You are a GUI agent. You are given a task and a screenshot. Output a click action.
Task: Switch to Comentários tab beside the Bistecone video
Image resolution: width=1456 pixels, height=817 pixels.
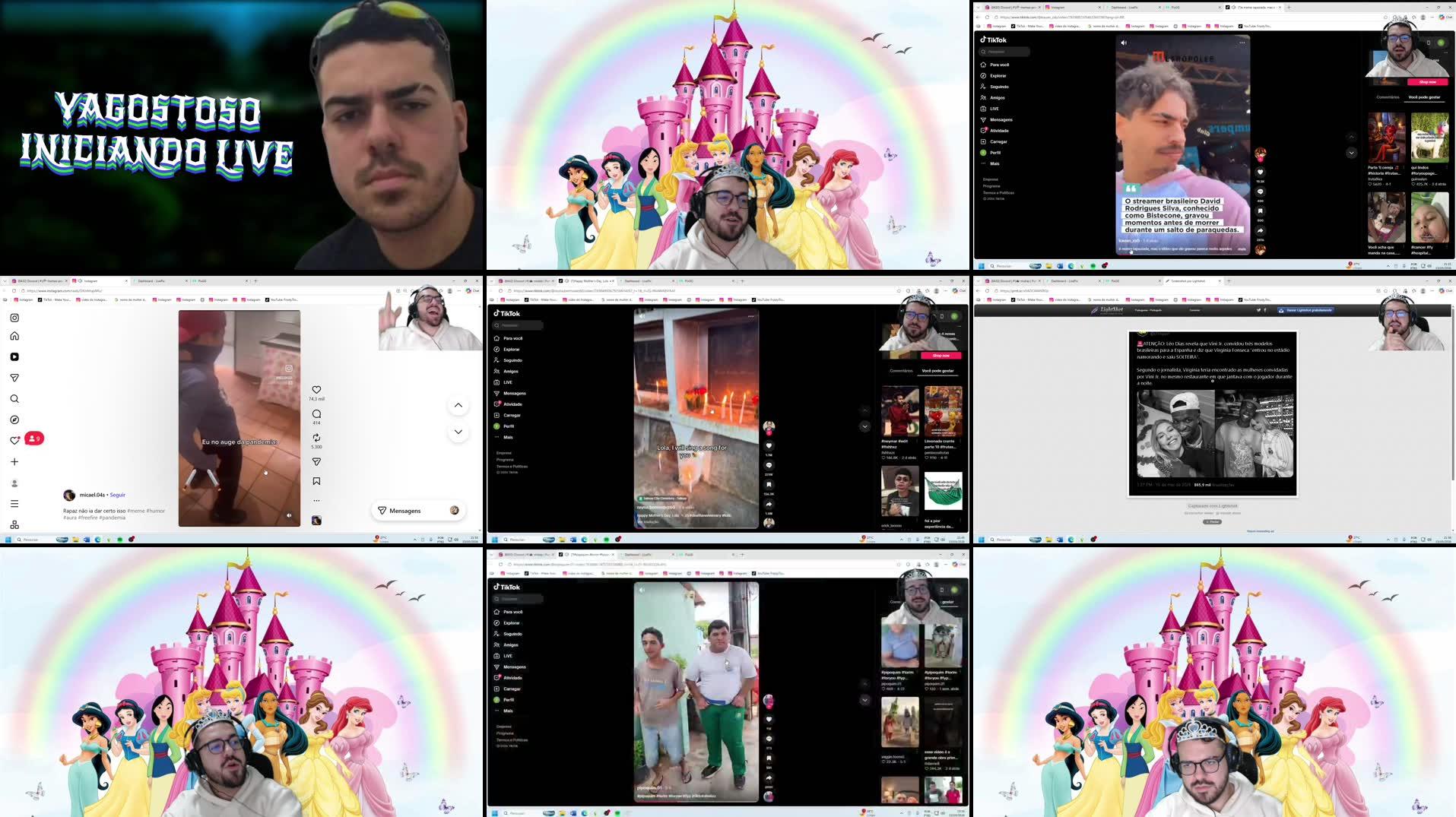pyautogui.click(x=1388, y=97)
